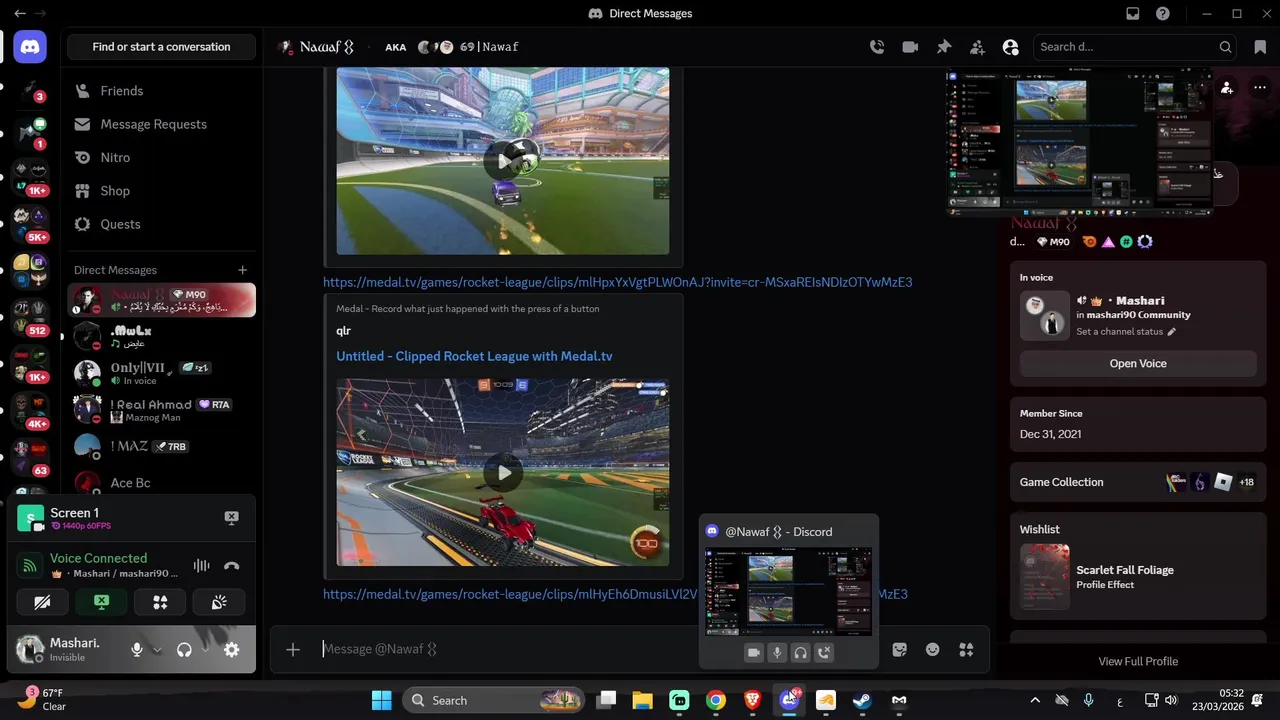Open apps launcher in message bar

click(x=966, y=650)
